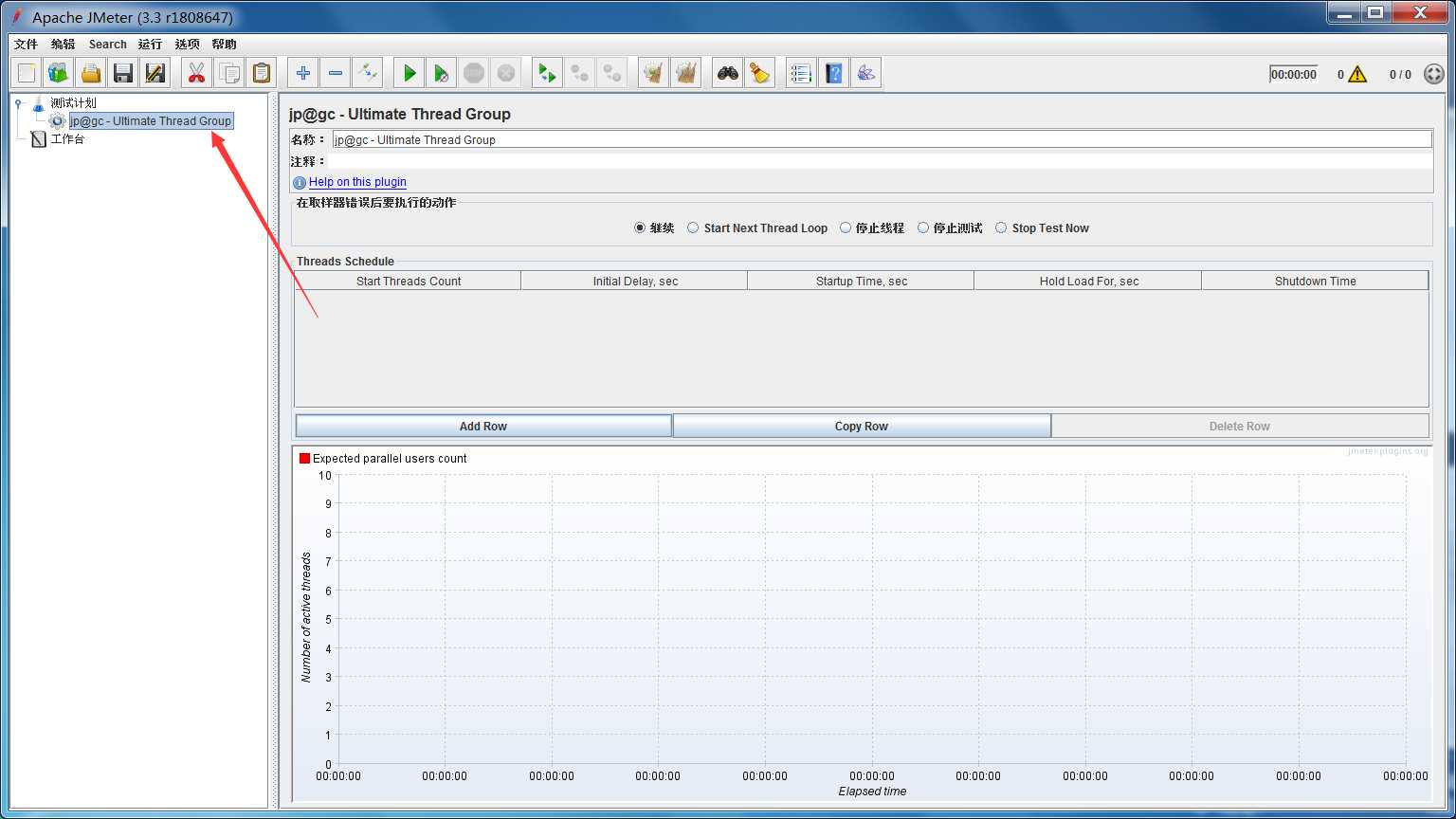
Task: Click the Reset search brush icon
Action: [759, 73]
